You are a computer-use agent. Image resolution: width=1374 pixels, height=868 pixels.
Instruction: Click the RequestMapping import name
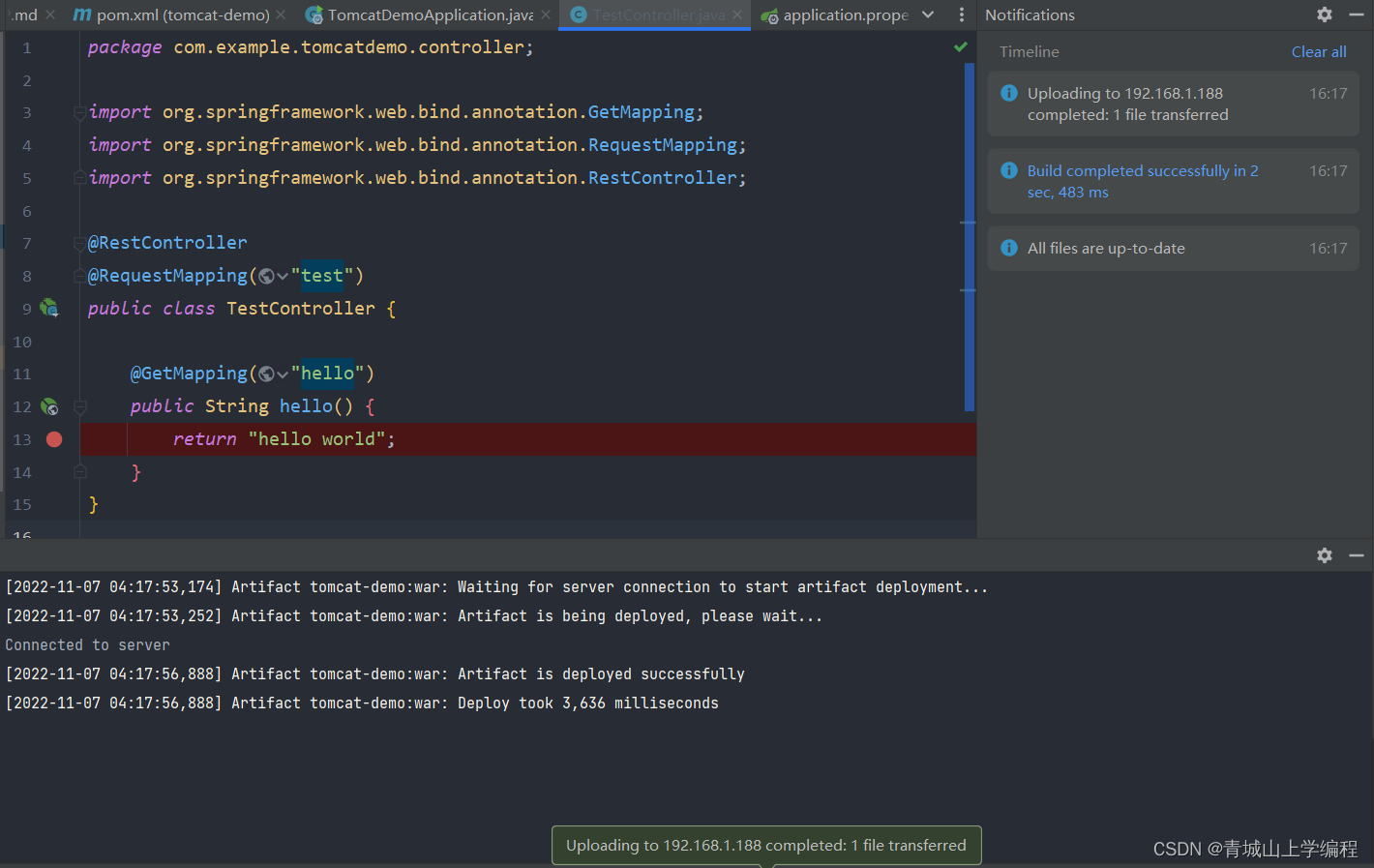pyautogui.click(x=663, y=145)
